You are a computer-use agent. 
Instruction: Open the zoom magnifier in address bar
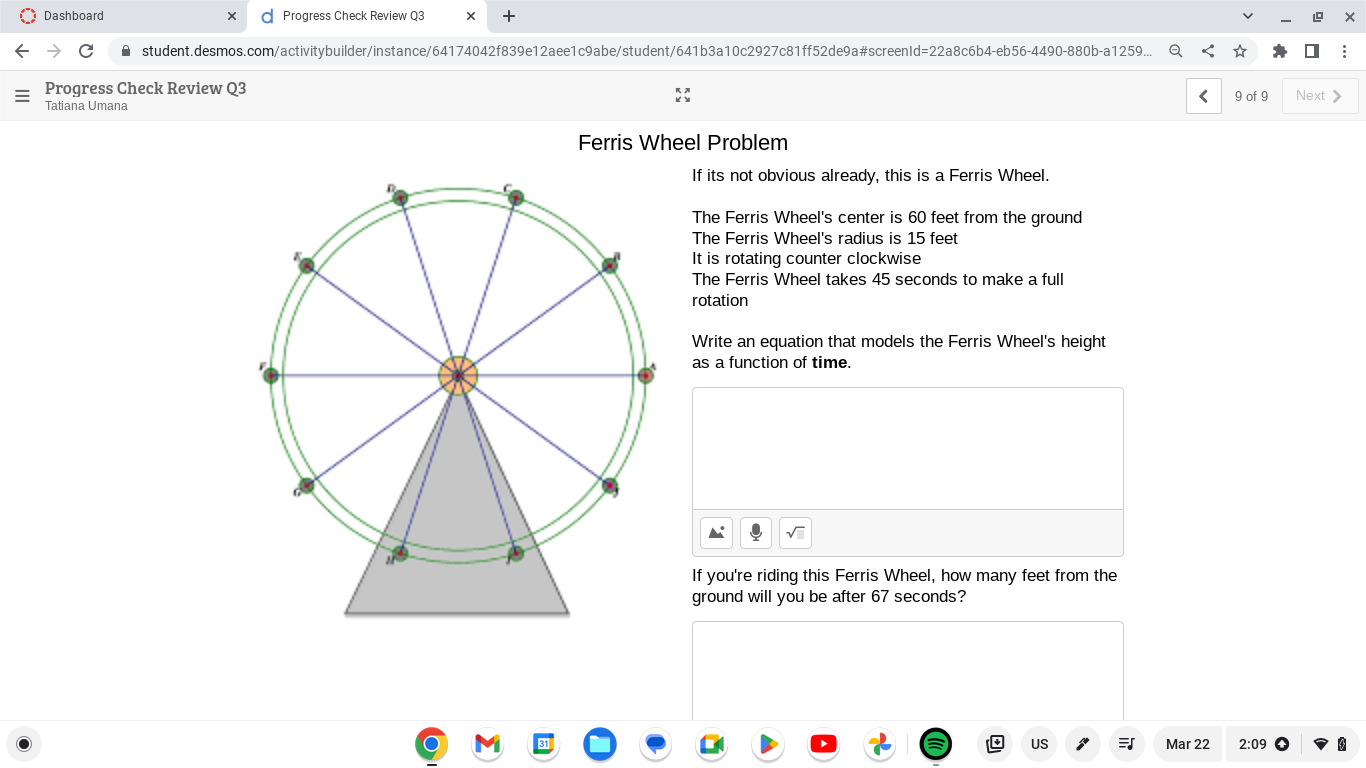[x=1176, y=51]
